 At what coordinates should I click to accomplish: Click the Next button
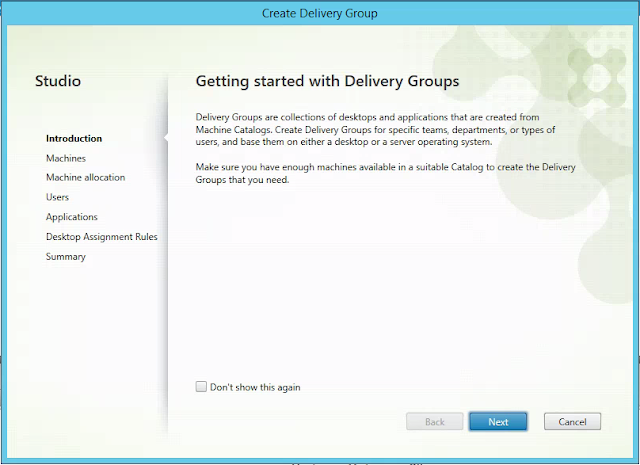(x=498, y=421)
